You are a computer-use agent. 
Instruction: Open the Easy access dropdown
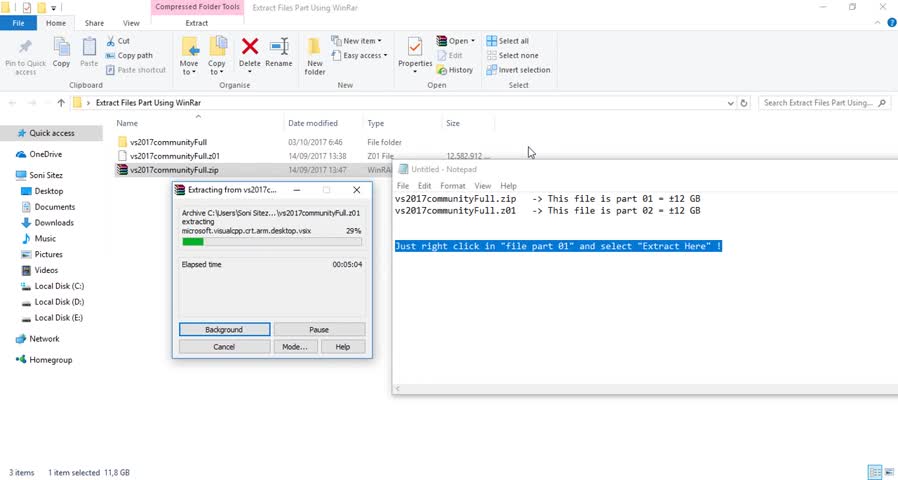click(x=363, y=56)
